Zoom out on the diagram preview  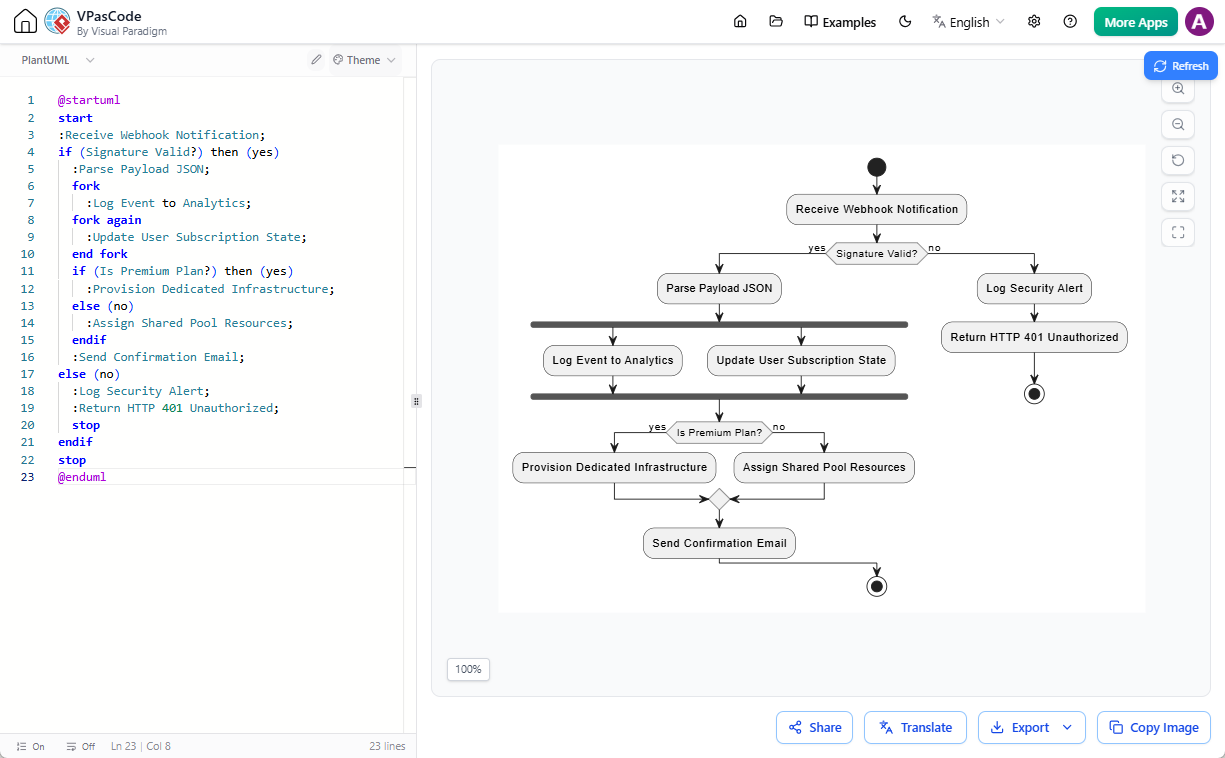point(1178,125)
